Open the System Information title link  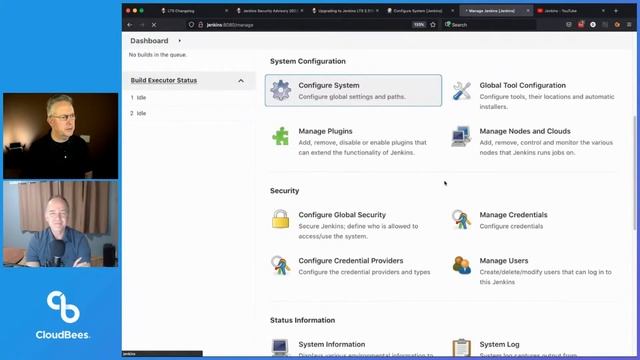coord(332,344)
